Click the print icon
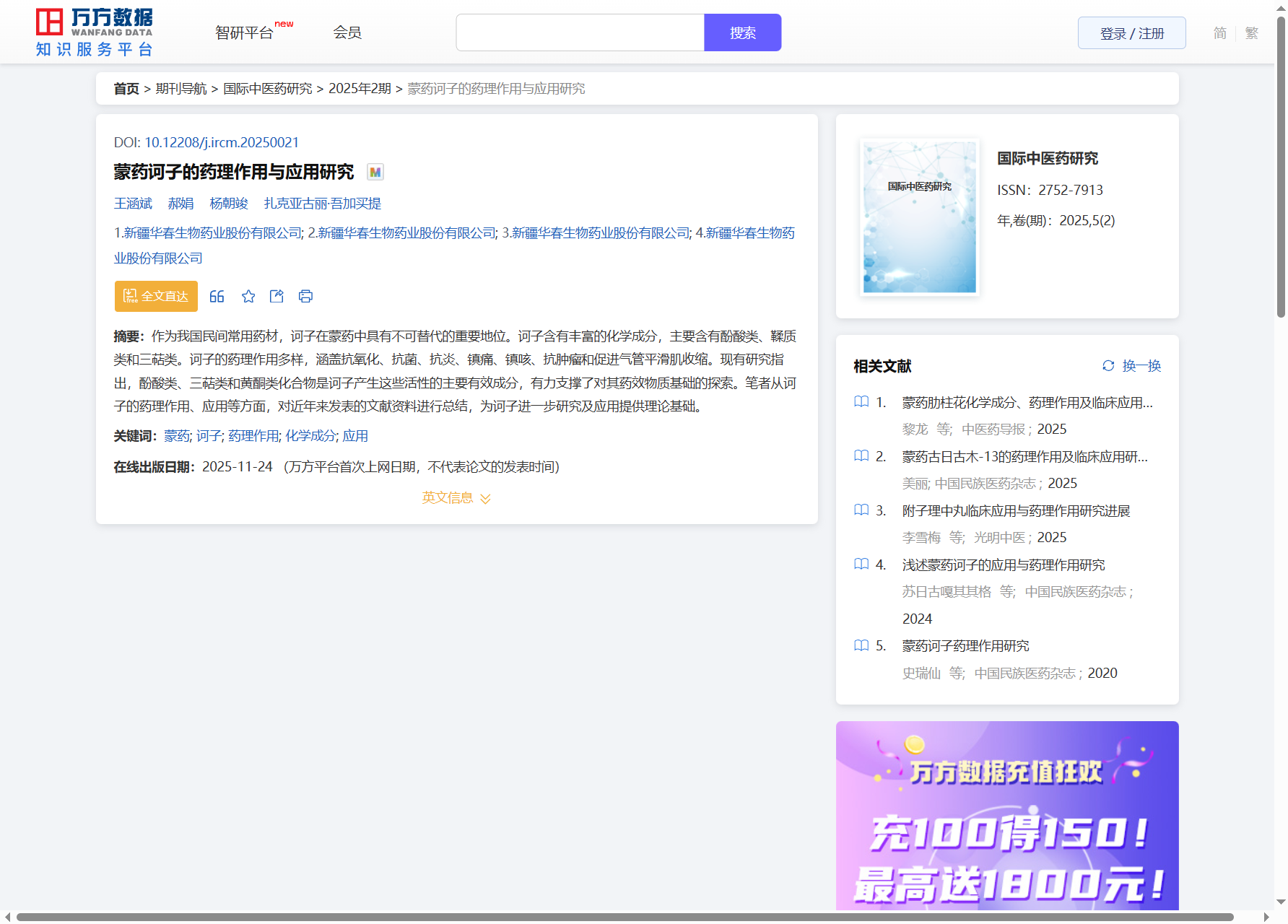Screen dimensions: 1288x924 [305, 296]
